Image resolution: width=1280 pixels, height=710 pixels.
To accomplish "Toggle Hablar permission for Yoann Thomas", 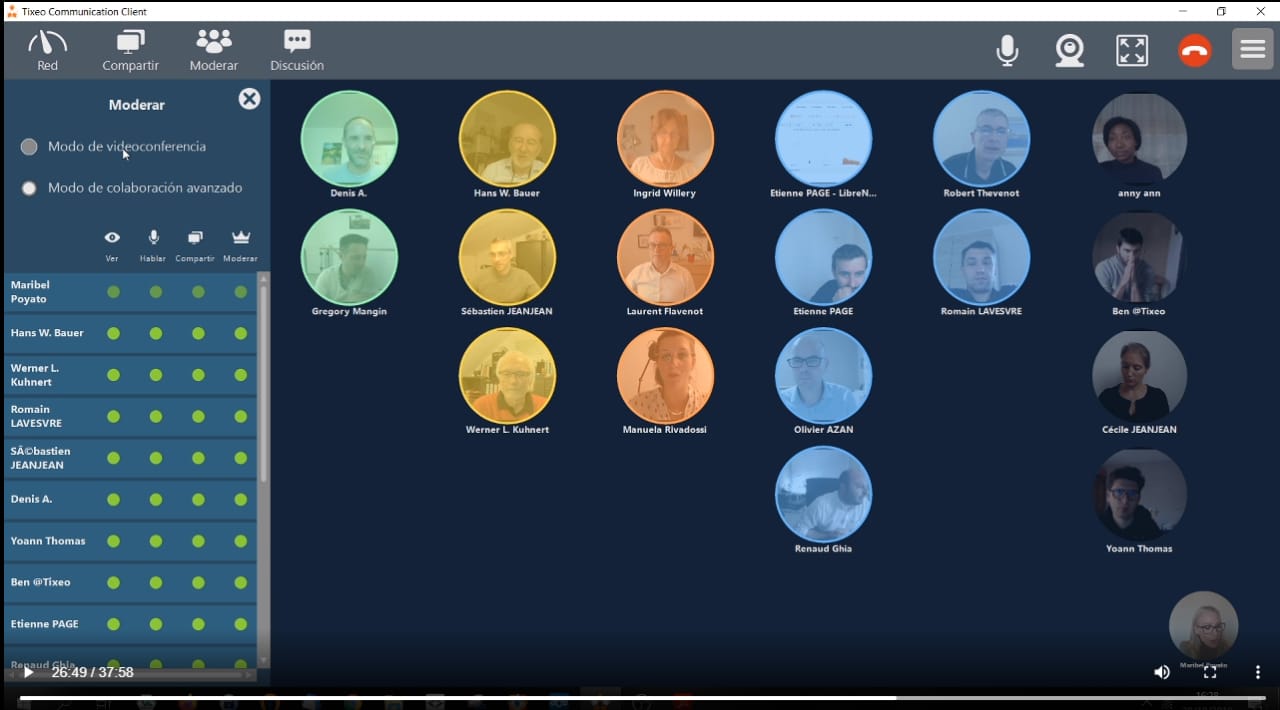I will (155, 541).
